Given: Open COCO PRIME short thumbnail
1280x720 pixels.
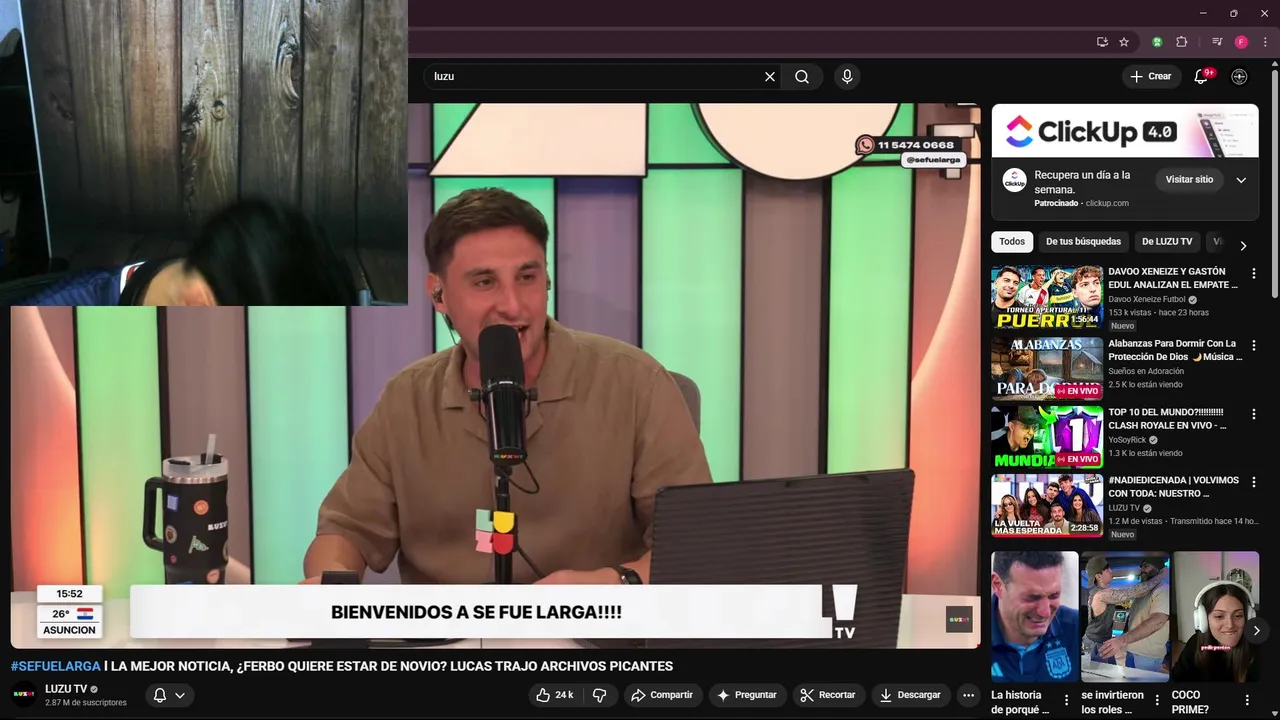Looking at the screenshot, I should (x=1215, y=617).
